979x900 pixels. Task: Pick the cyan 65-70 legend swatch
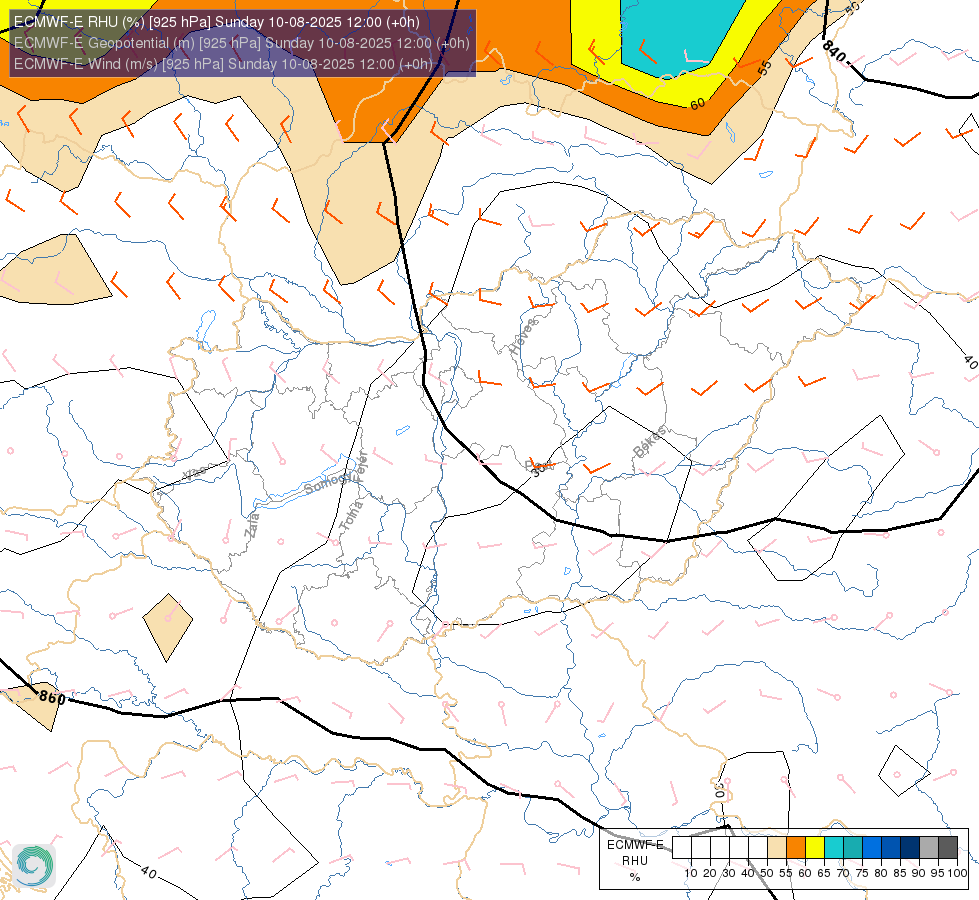[x=834, y=848]
